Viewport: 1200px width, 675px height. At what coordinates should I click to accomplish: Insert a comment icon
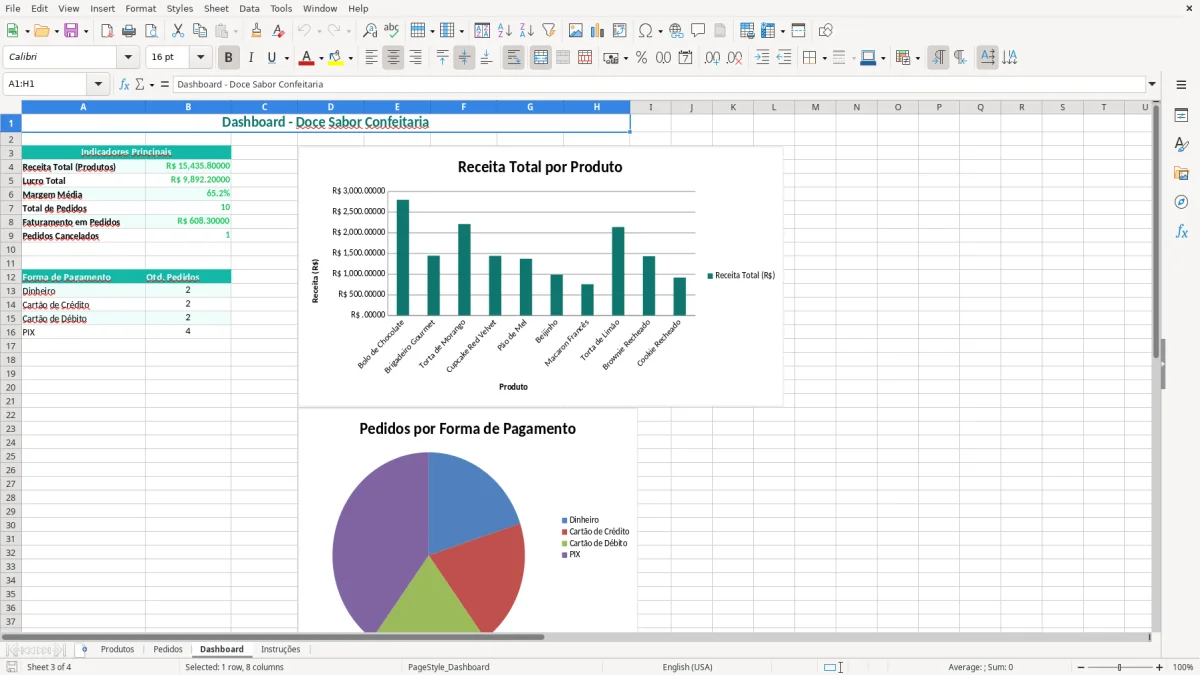pos(698,31)
